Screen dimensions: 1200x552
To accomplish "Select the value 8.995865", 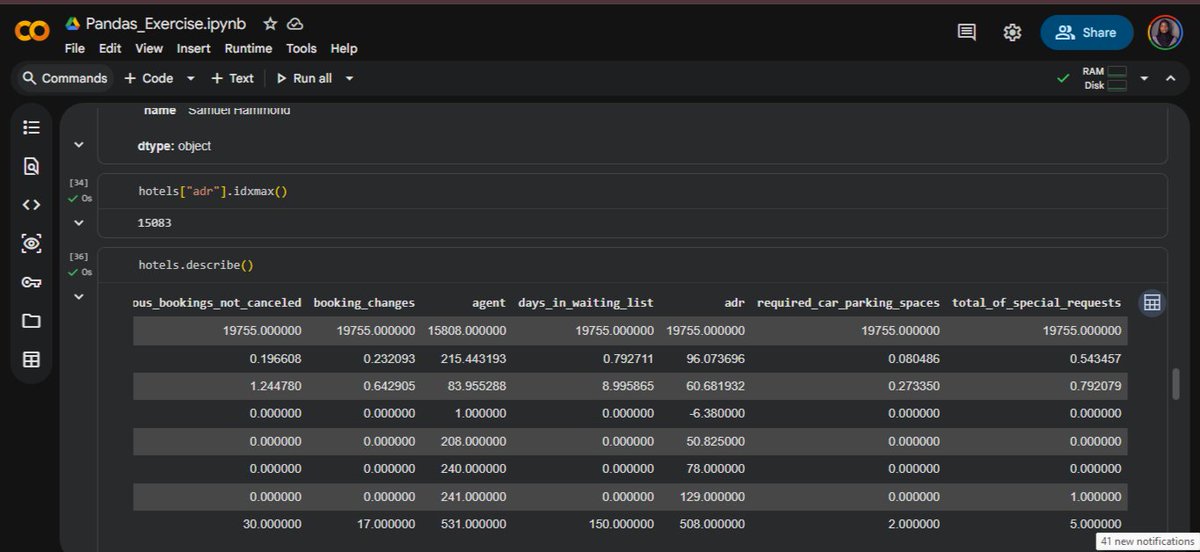I will 627,385.
